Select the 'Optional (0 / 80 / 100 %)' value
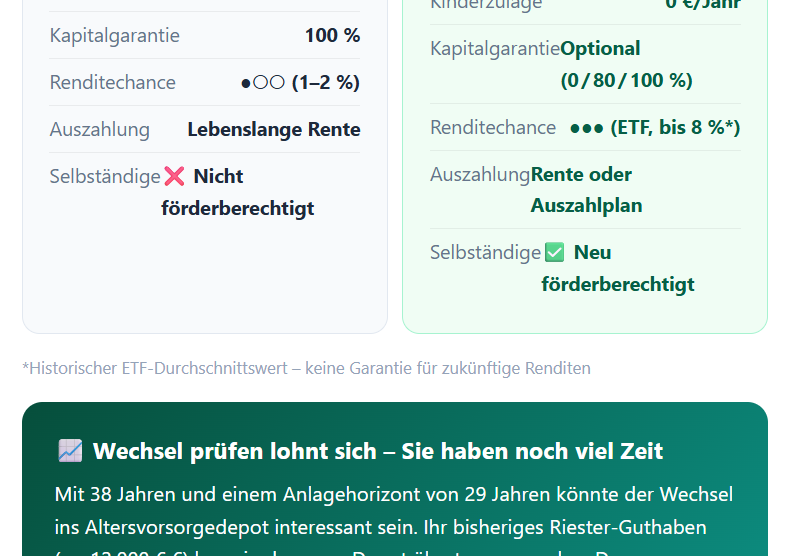The image size is (803, 556). pyautogui.click(x=626, y=64)
